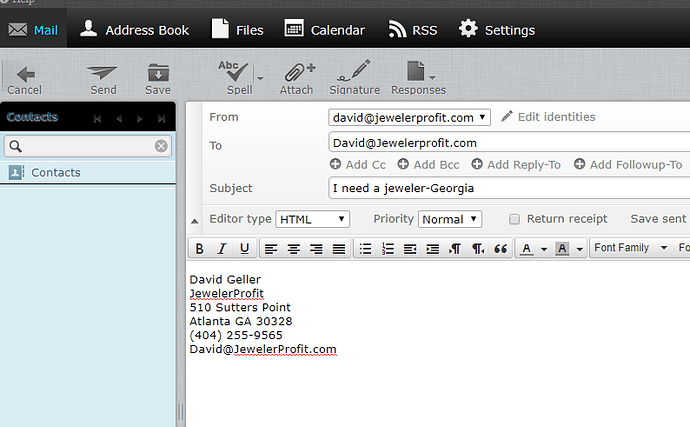Switch to the Calendar tab

(324, 30)
